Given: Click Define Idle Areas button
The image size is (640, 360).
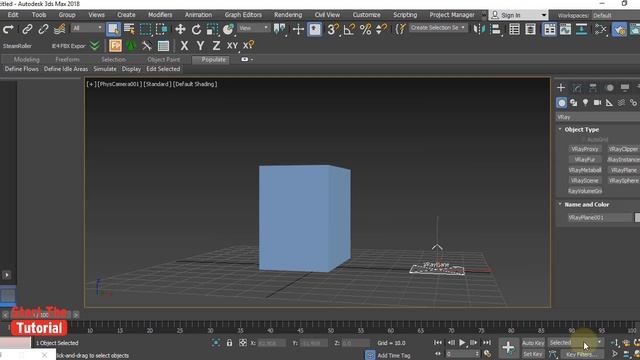Looking at the screenshot, I should [x=66, y=69].
